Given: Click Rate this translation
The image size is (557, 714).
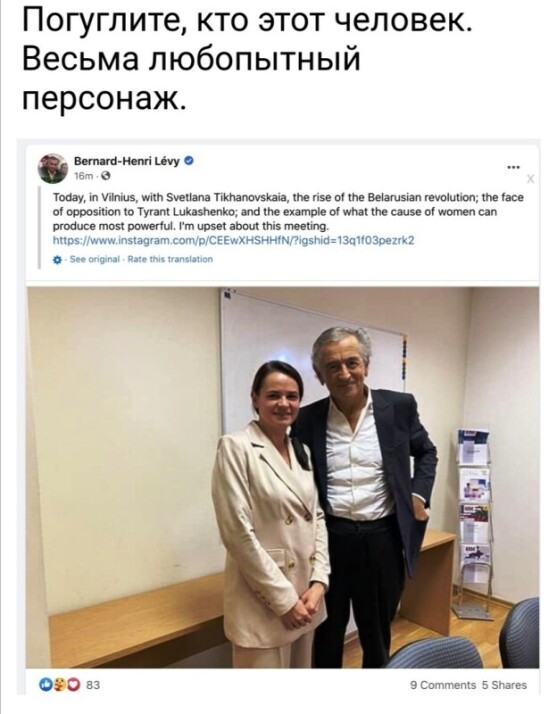Looking at the screenshot, I should [170, 259].
